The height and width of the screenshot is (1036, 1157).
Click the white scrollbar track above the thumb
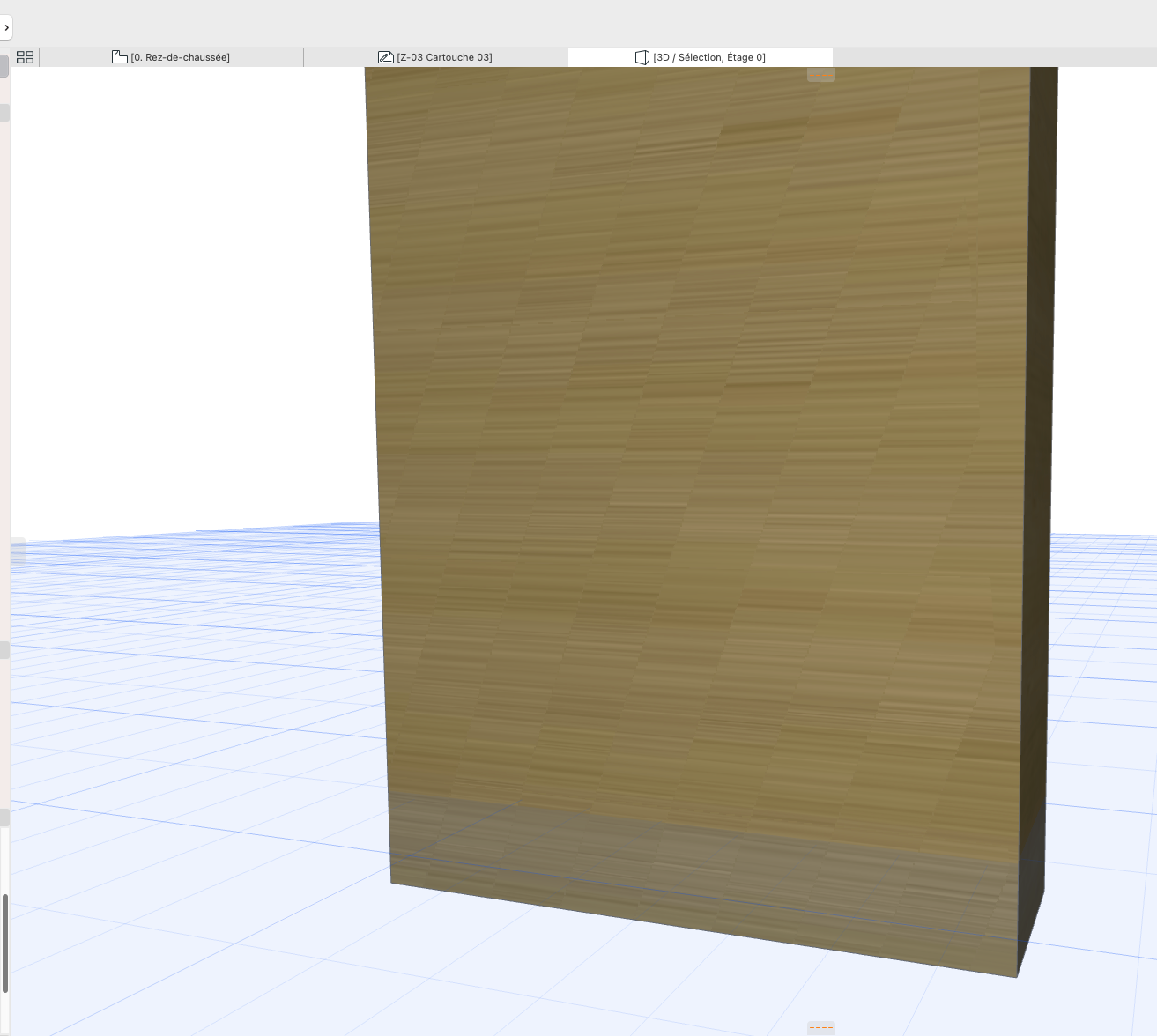[x=4, y=859]
